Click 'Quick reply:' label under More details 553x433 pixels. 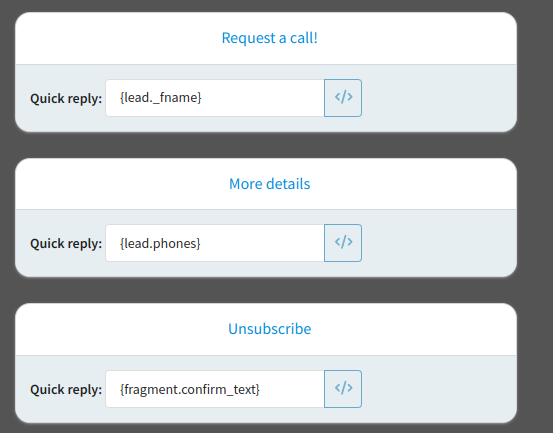click(x=66, y=244)
